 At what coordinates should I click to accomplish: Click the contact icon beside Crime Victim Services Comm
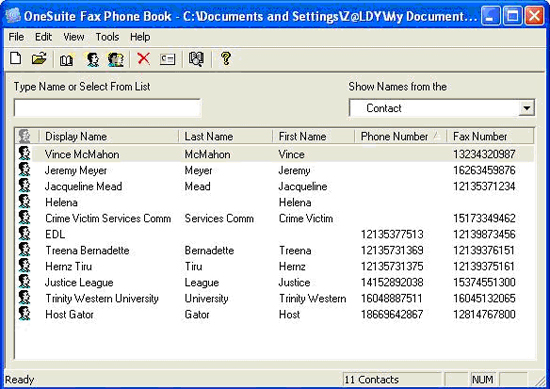pos(24,218)
